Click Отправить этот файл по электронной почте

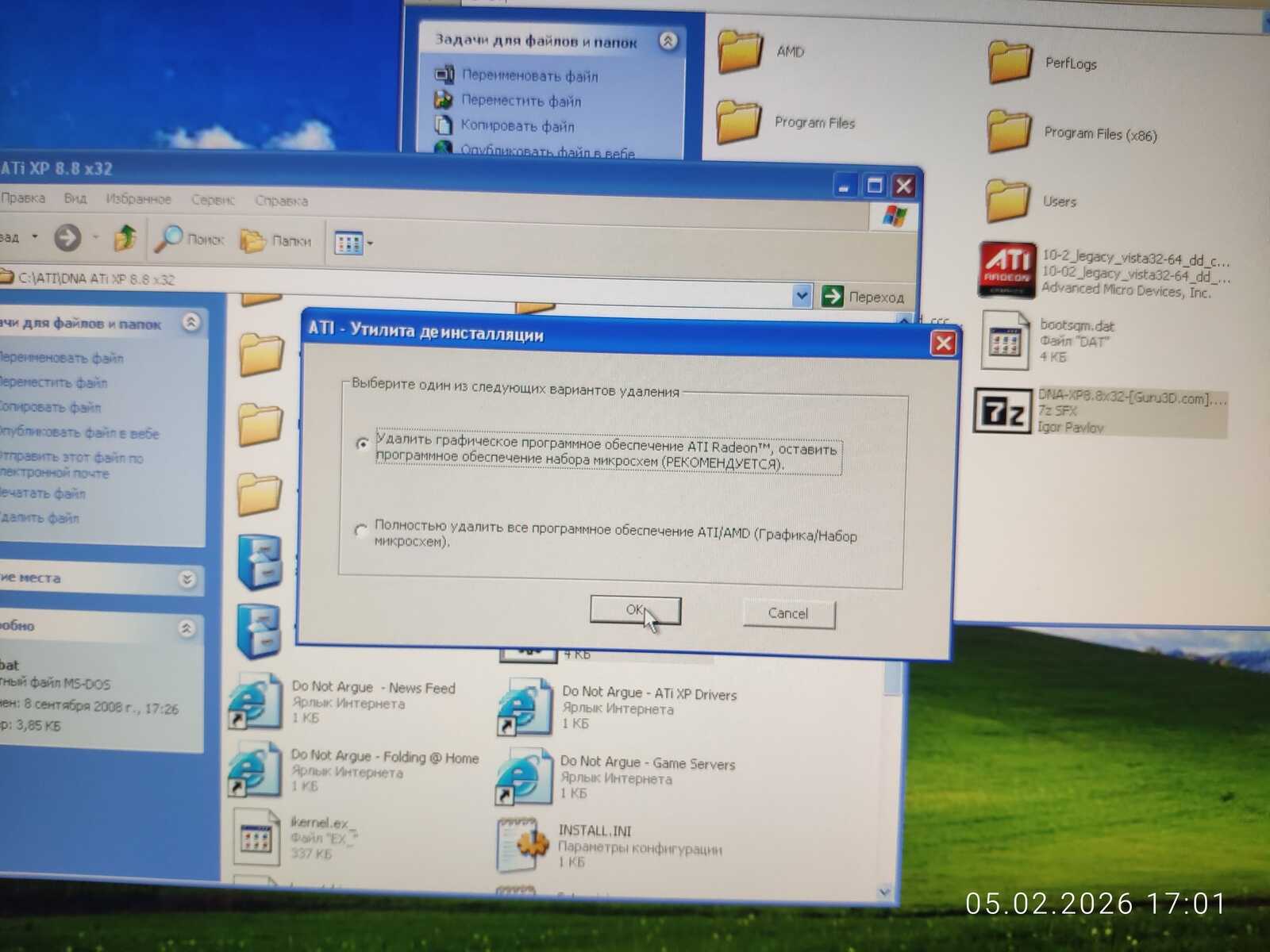(71, 465)
